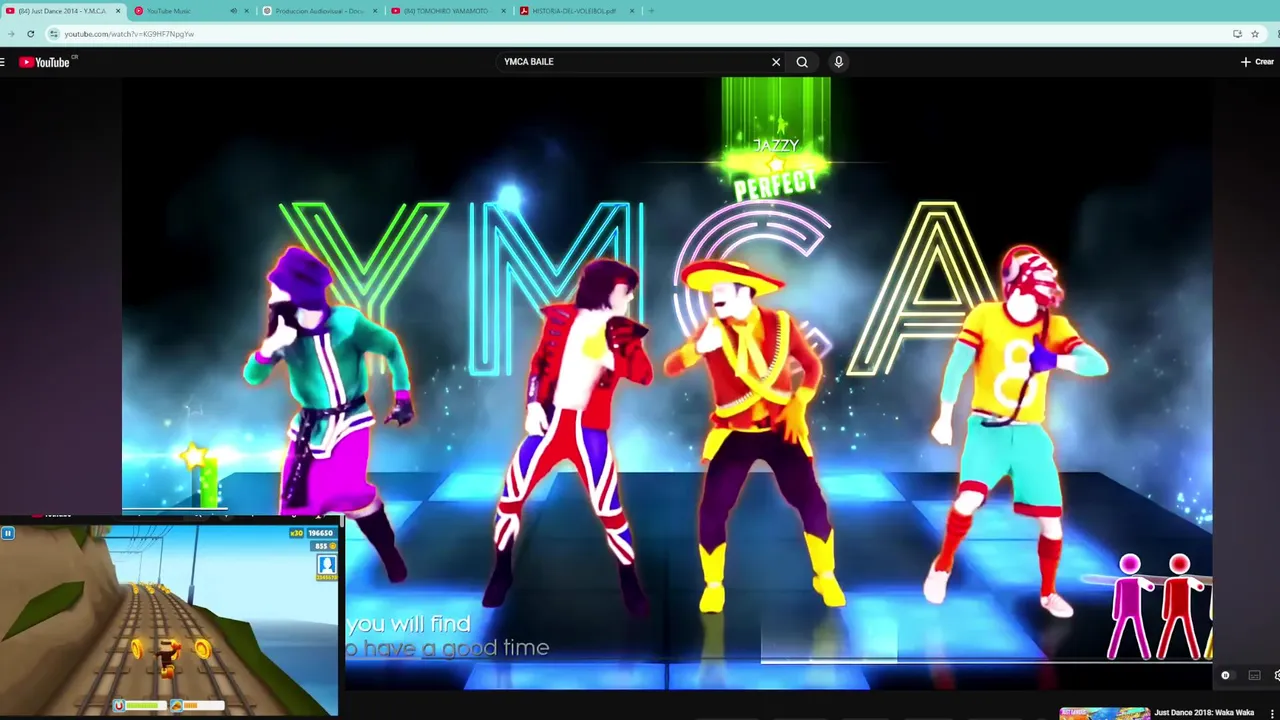
Task: Open video player settings gear
Action: click(x=1277, y=675)
